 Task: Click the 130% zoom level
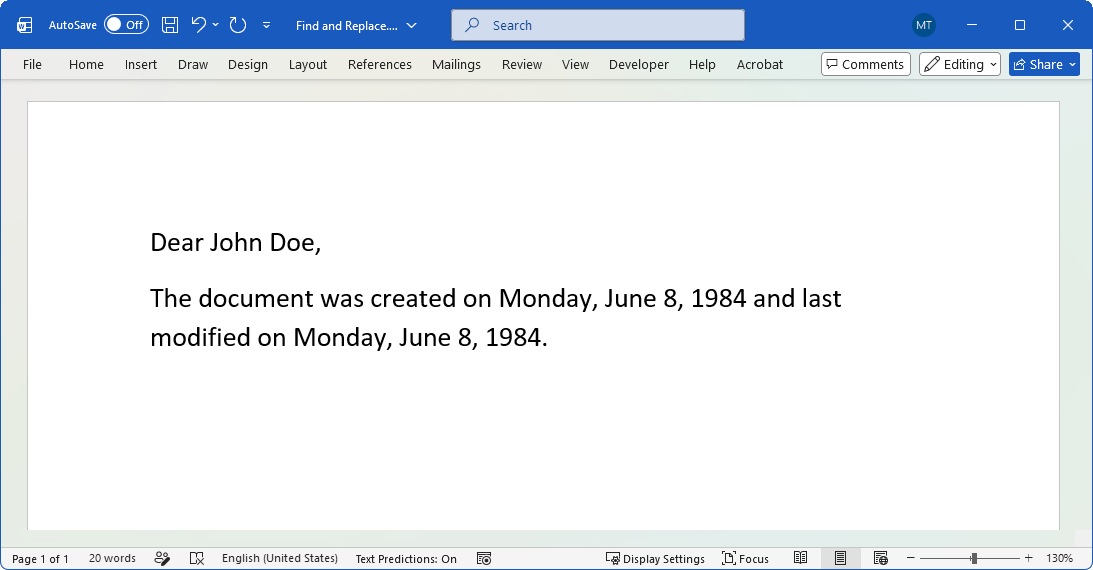click(1060, 558)
